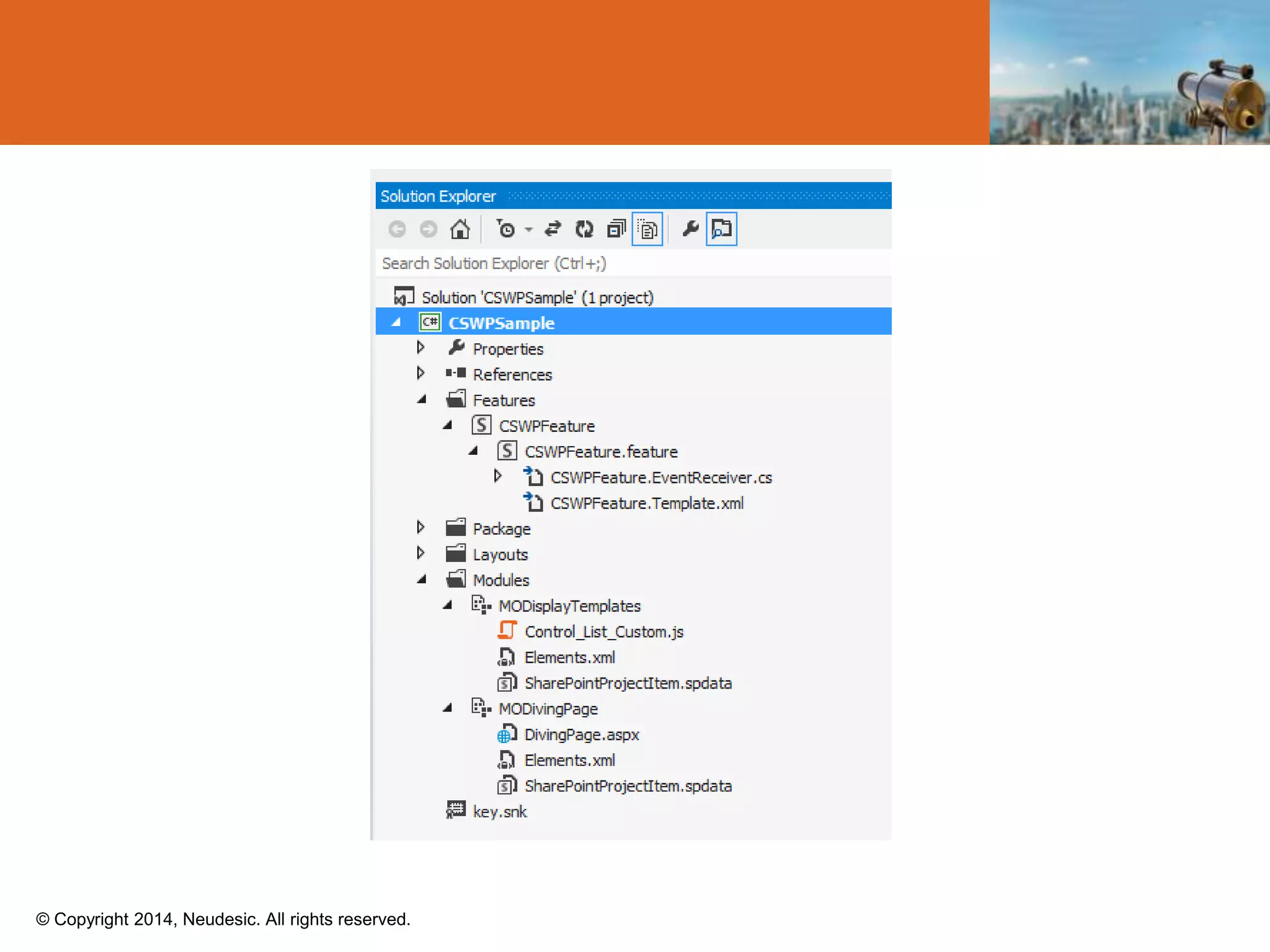Click the Home icon in Solution Explorer toolbar

tap(460, 229)
